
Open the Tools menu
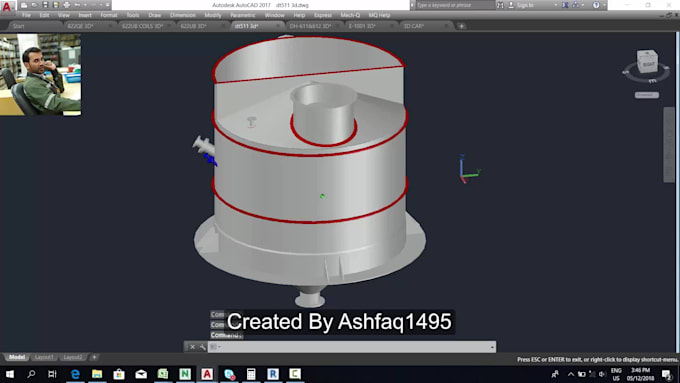point(133,15)
